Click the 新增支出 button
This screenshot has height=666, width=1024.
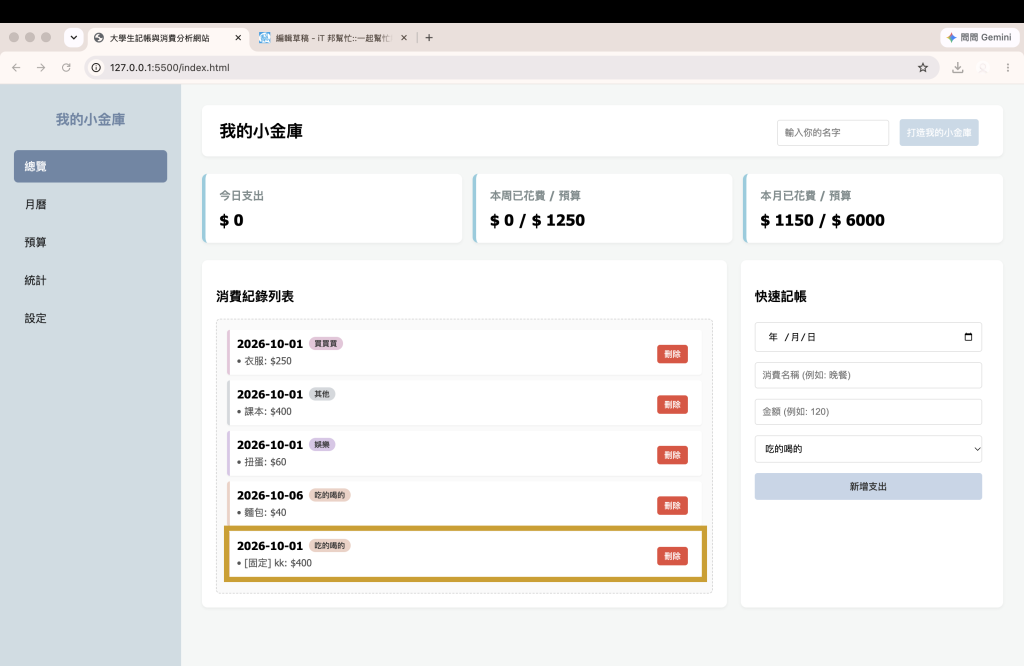click(868, 486)
